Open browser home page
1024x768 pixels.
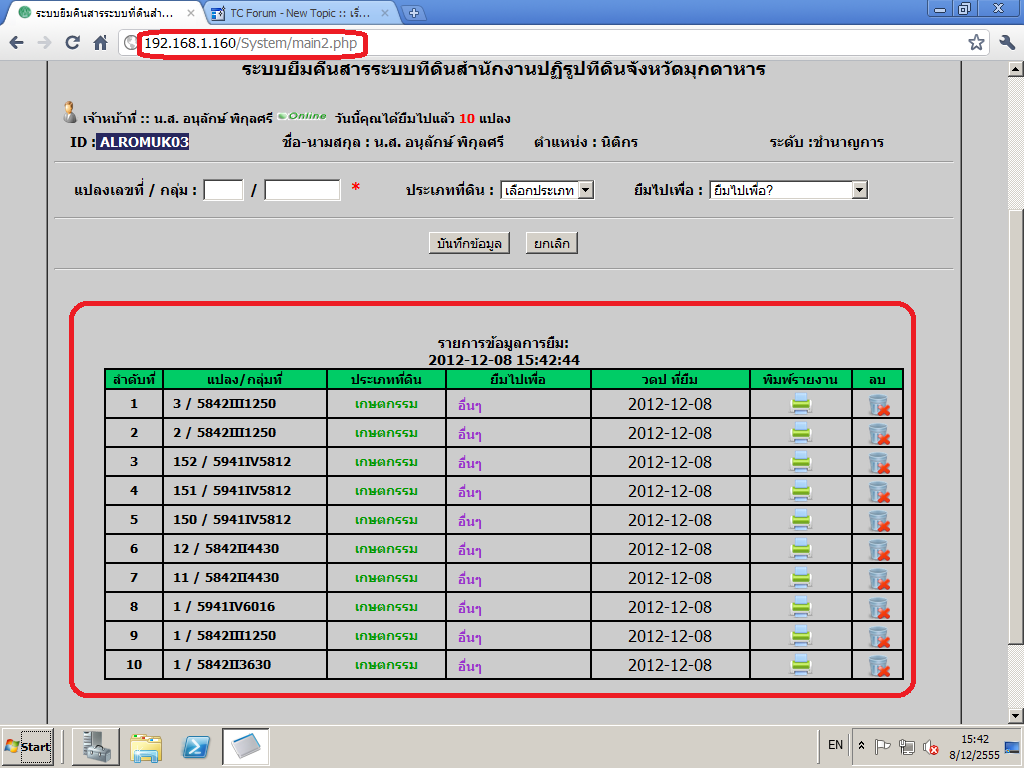[x=100, y=43]
